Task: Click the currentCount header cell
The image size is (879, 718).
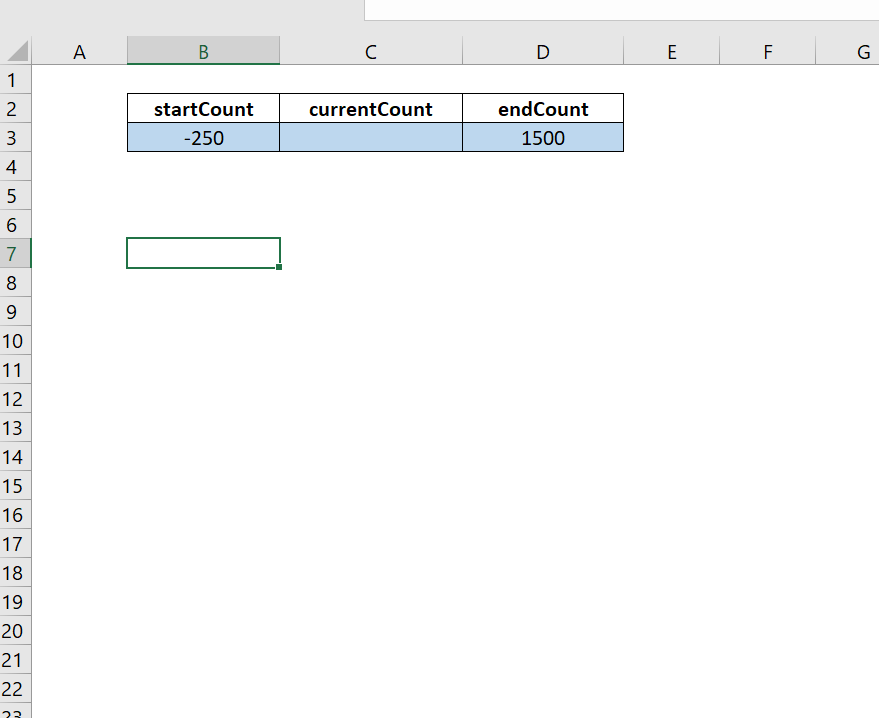Action: pos(370,108)
